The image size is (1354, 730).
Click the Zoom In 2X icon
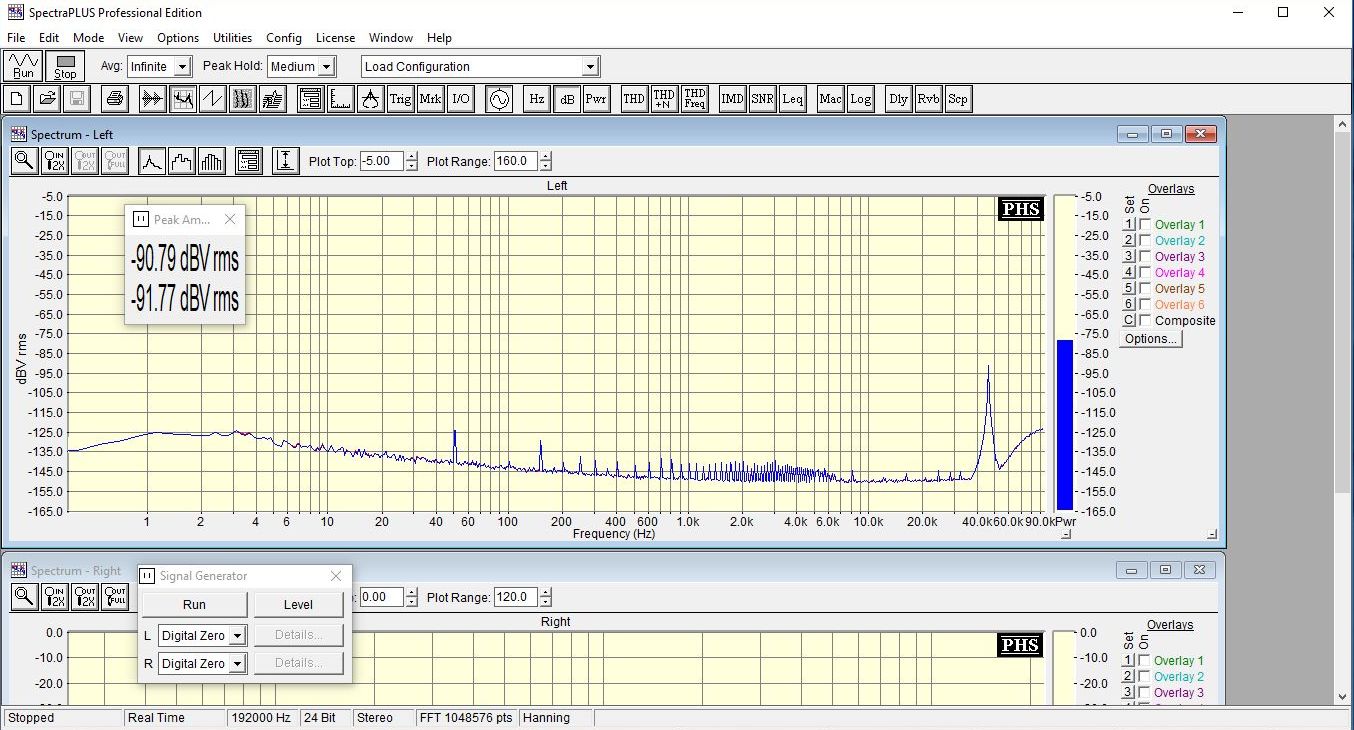click(x=55, y=161)
